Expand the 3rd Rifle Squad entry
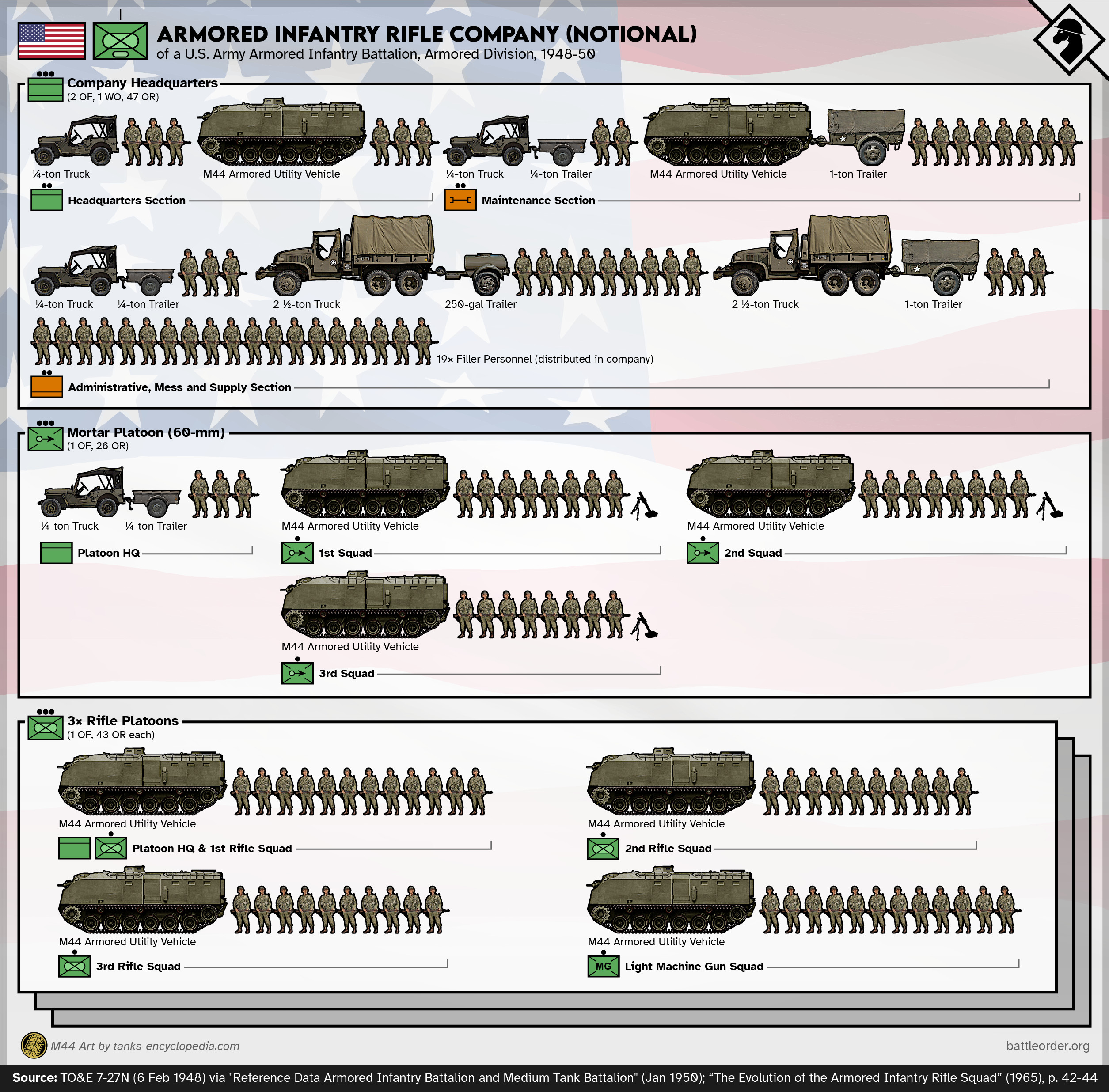 (x=75, y=966)
